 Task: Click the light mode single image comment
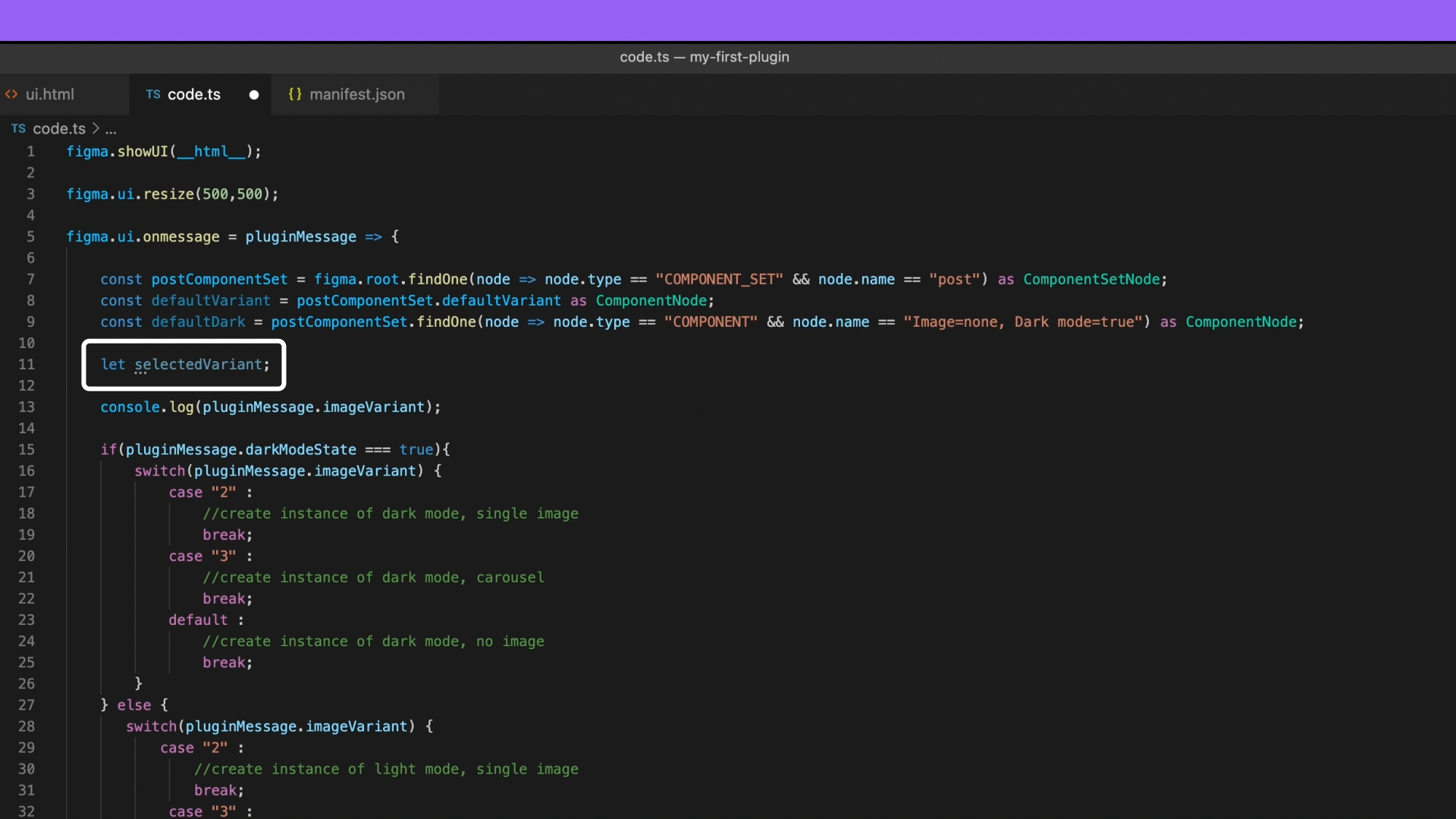(x=386, y=769)
